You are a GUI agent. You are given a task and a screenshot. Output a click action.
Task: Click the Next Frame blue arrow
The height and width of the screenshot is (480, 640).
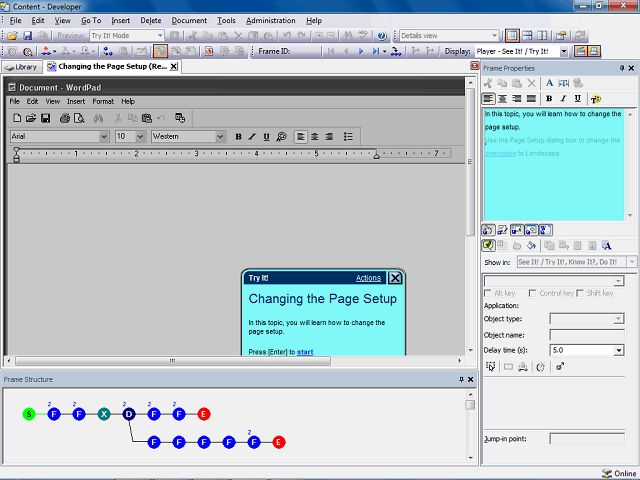point(361,51)
